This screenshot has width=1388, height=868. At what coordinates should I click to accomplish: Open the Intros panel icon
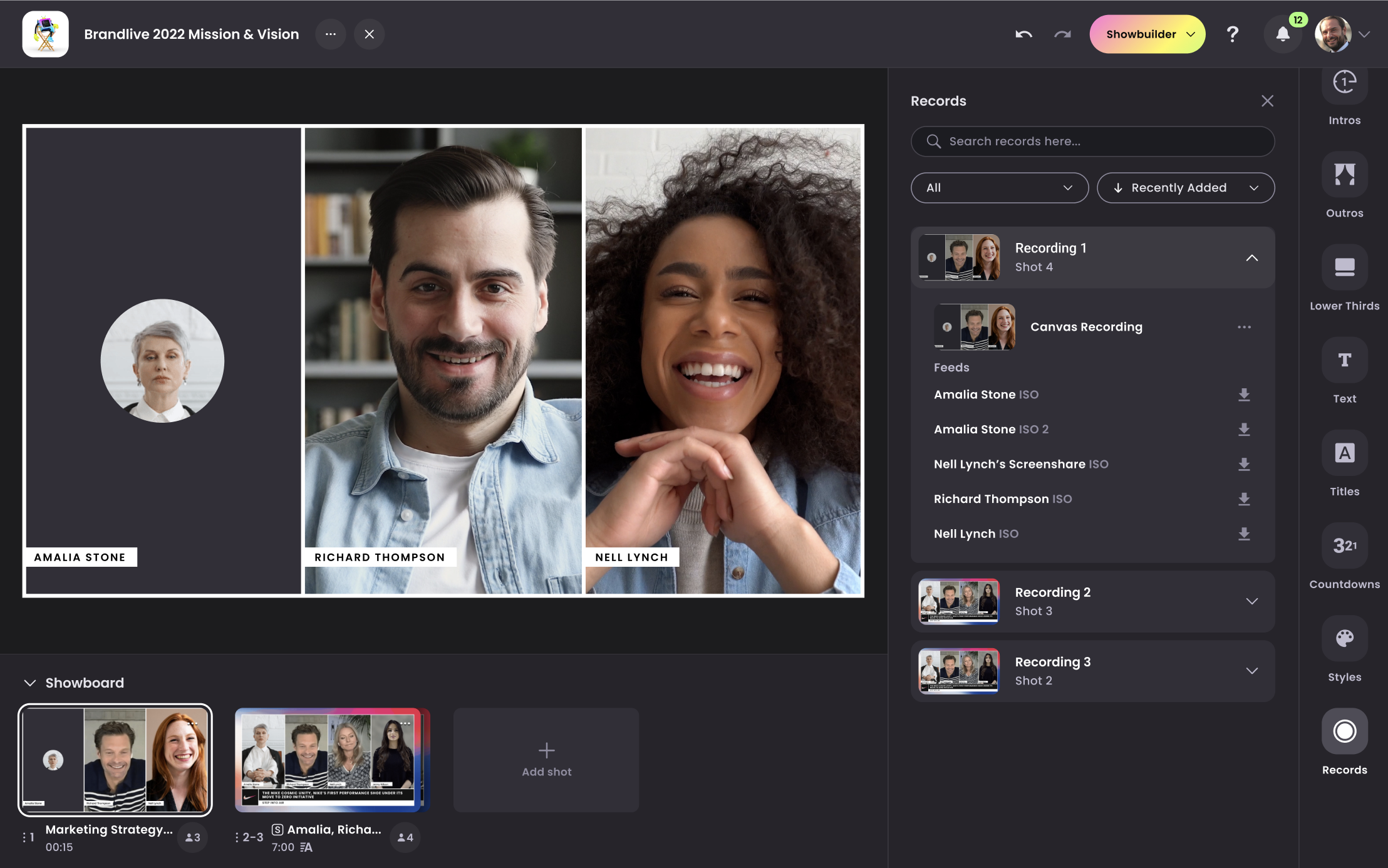coord(1344,81)
